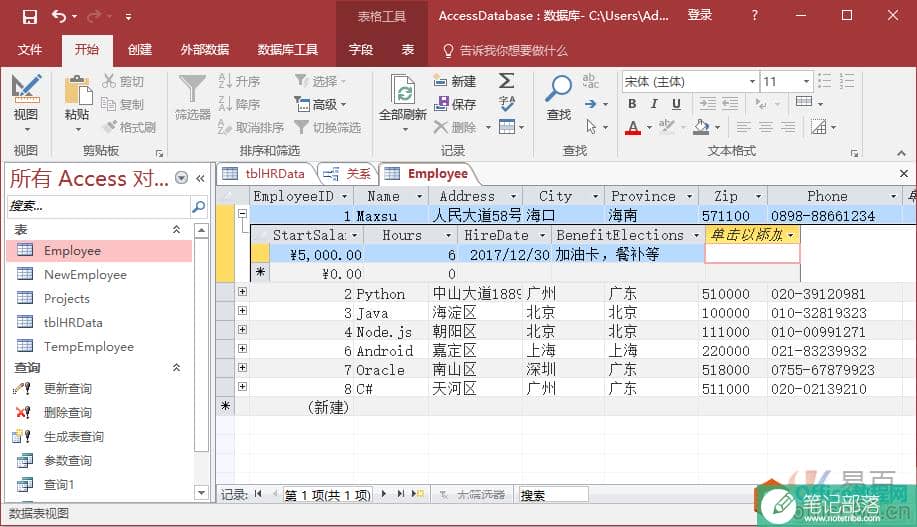Toggle Bold formatting
Screen dimensions: 917x527
(x=632, y=104)
